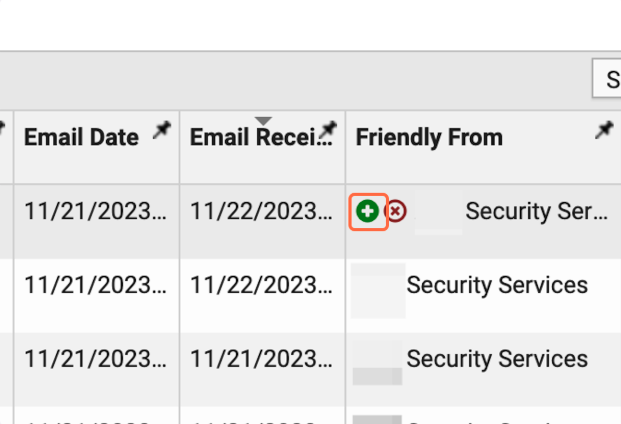The width and height of the screenshot is (621, 424).
Task: Click 'Security Services' in the third row
Action: click(x=497, y=359)
